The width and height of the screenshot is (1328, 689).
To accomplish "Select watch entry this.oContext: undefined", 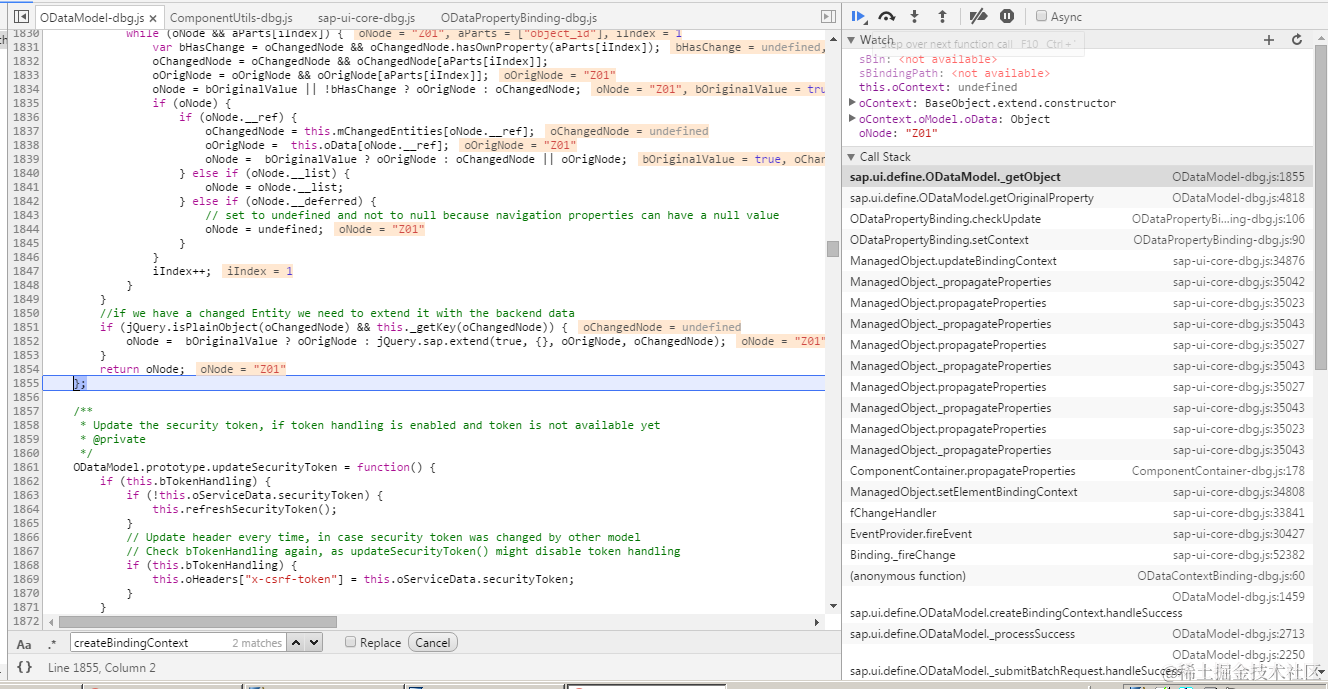I will click(x=938, y=87).
